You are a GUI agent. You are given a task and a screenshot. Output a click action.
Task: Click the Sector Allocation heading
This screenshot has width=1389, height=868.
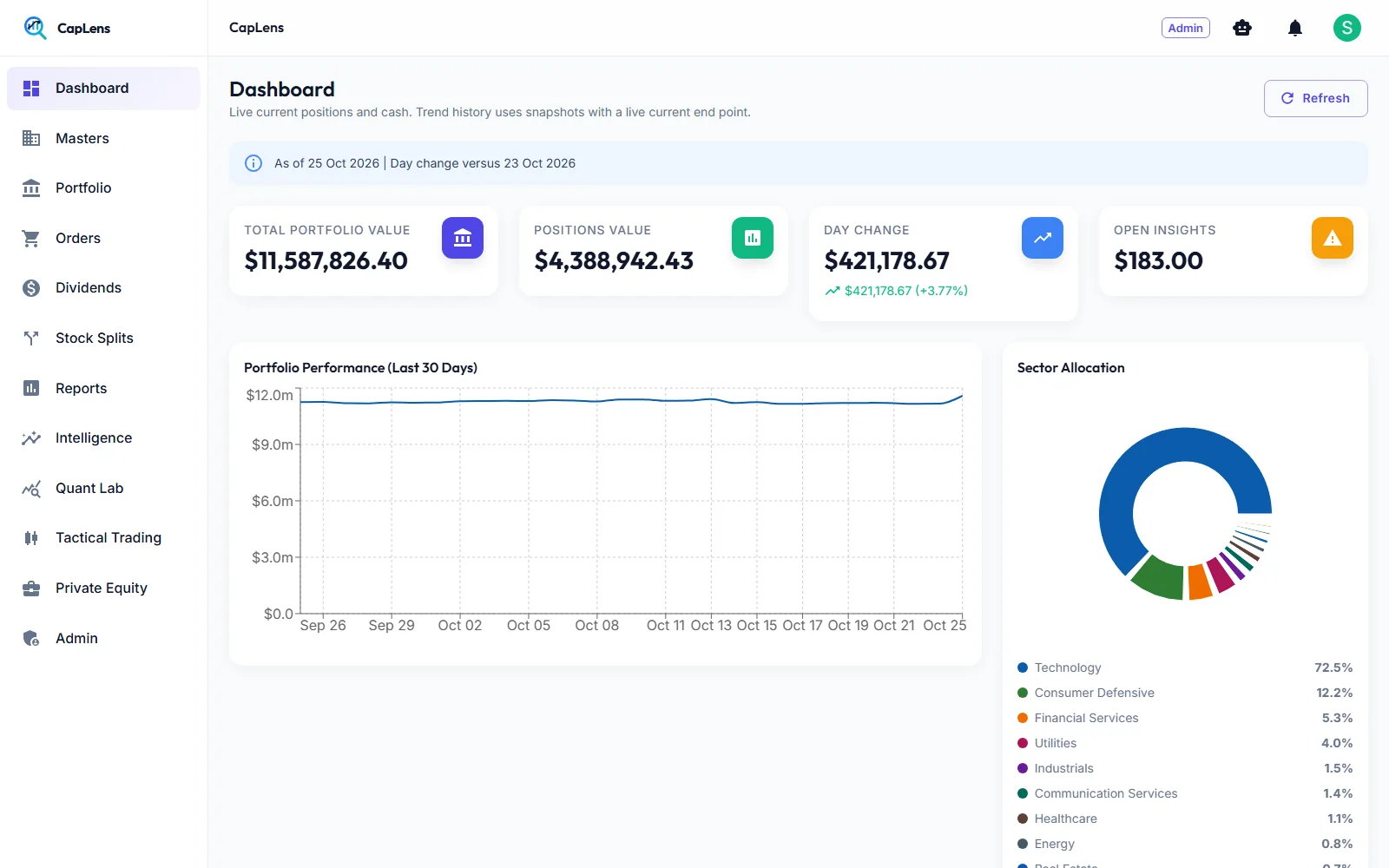(x=1070, y=368)
